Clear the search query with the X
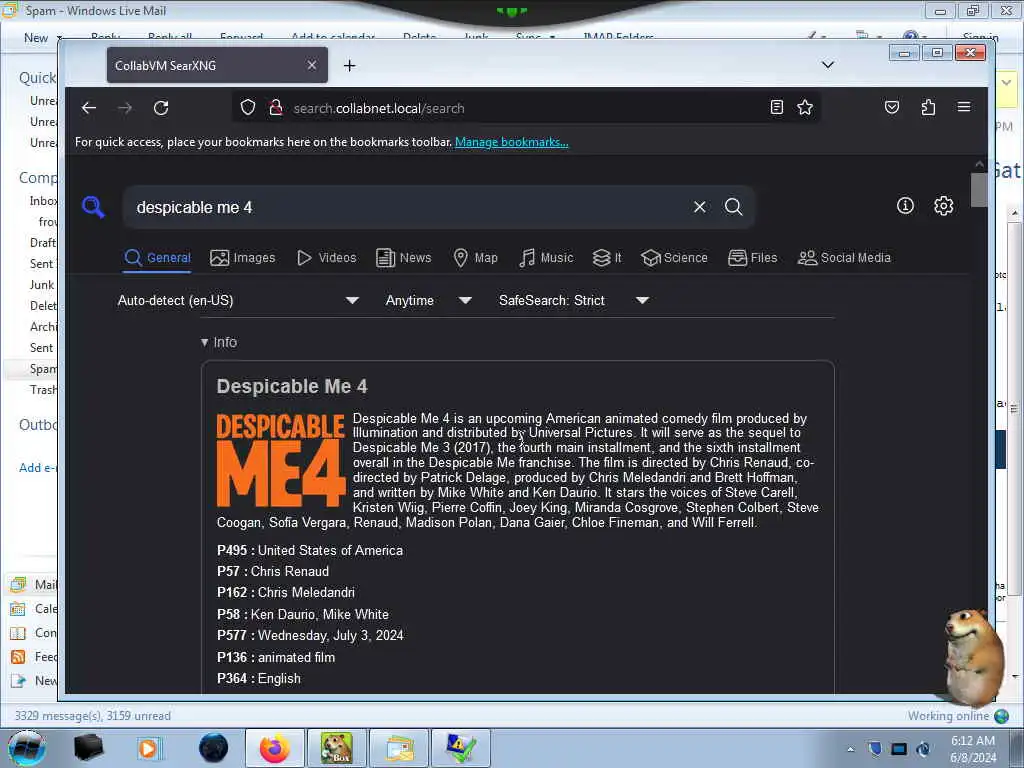The width and height of the screenshot is (1024, 768). [x=699, y=207]
